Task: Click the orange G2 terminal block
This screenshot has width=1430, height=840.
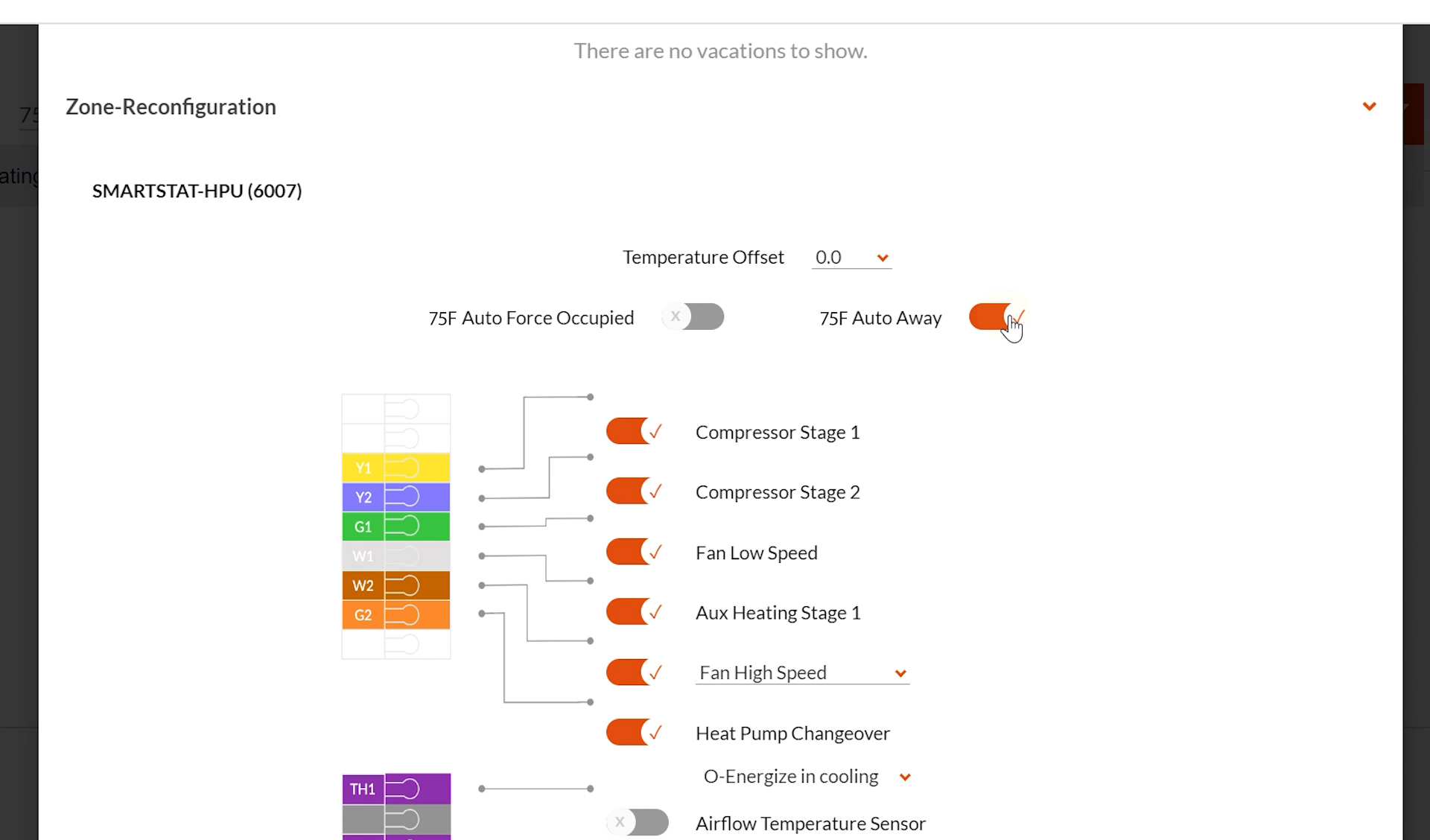Action: pos(395,615)
